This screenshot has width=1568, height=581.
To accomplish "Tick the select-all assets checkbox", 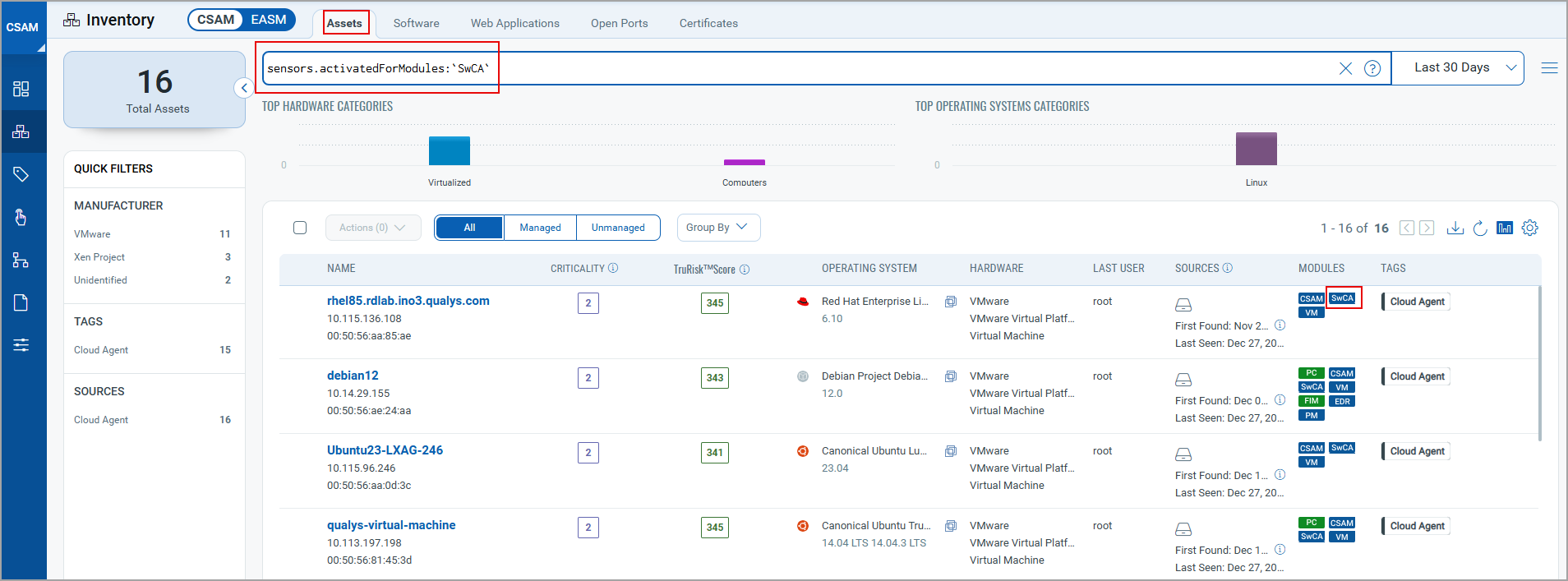I will (300, 228).
